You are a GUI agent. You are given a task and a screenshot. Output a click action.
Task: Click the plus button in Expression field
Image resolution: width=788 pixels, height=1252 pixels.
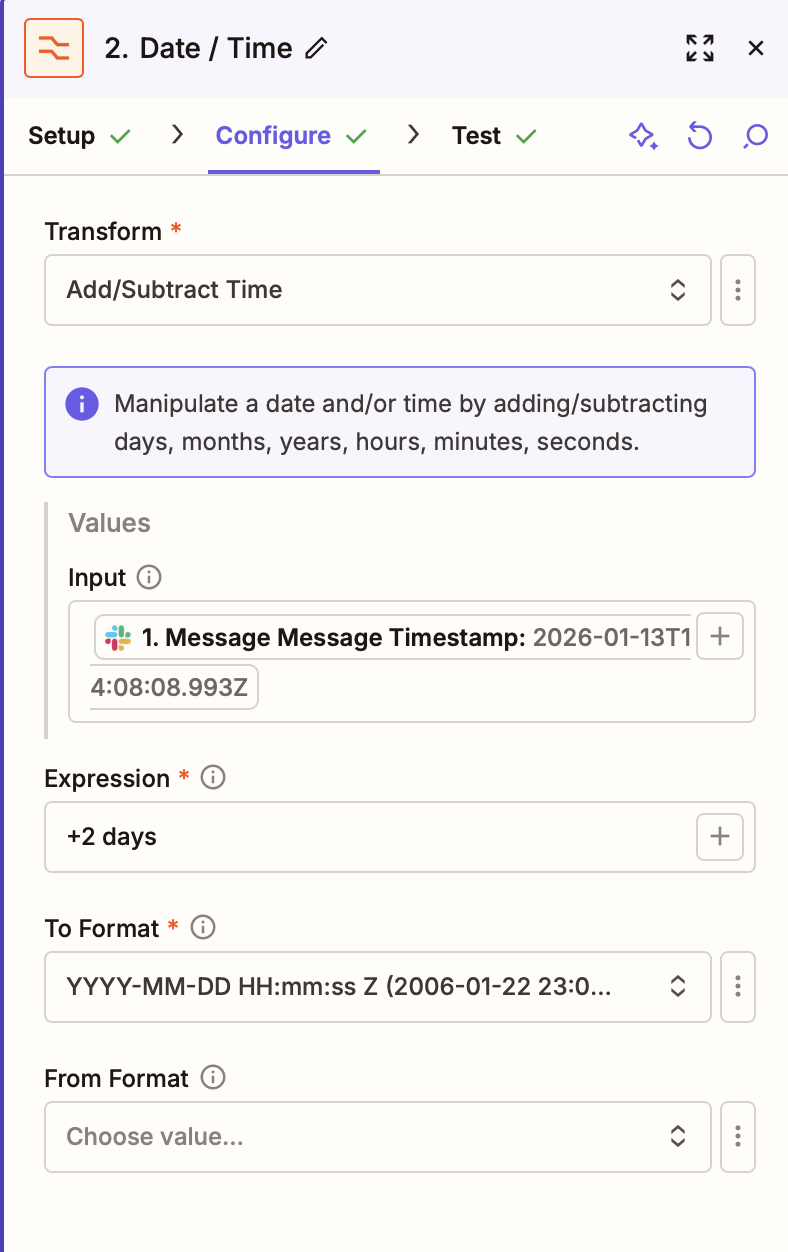(x=719, y=837)
